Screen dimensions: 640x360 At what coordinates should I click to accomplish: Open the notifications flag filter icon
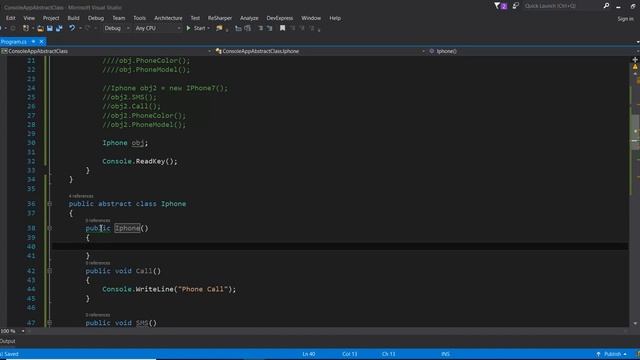(497, 6)
